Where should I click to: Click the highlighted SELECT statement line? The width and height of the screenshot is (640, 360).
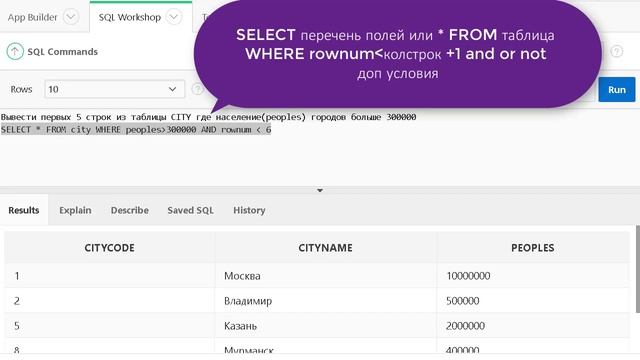[136, 129]
